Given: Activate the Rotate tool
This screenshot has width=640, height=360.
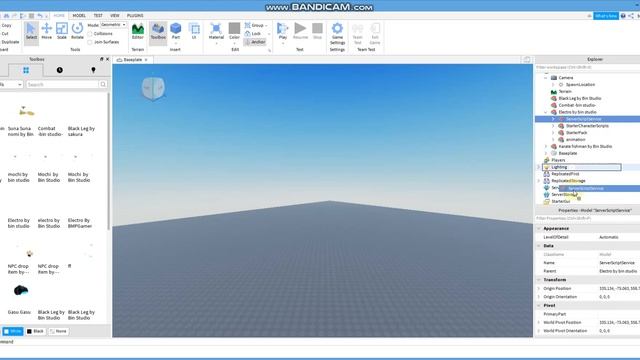Looking at the screenshot, I should (x=77, y=31).
